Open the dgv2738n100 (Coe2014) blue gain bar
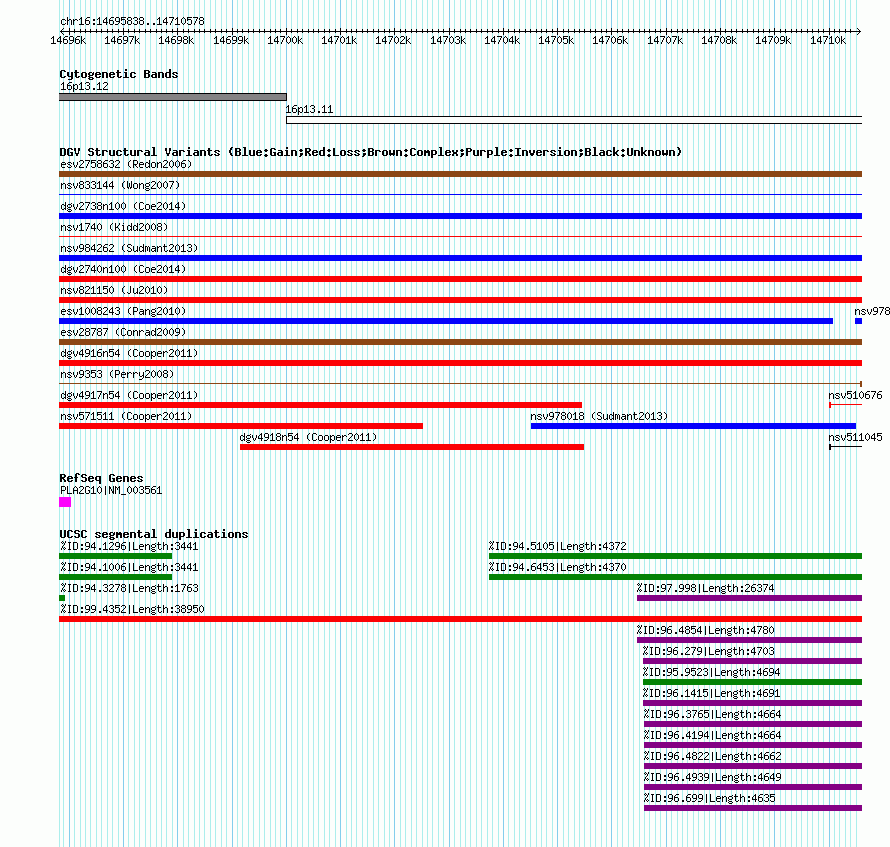890x847 pixels. coord(460,216)
